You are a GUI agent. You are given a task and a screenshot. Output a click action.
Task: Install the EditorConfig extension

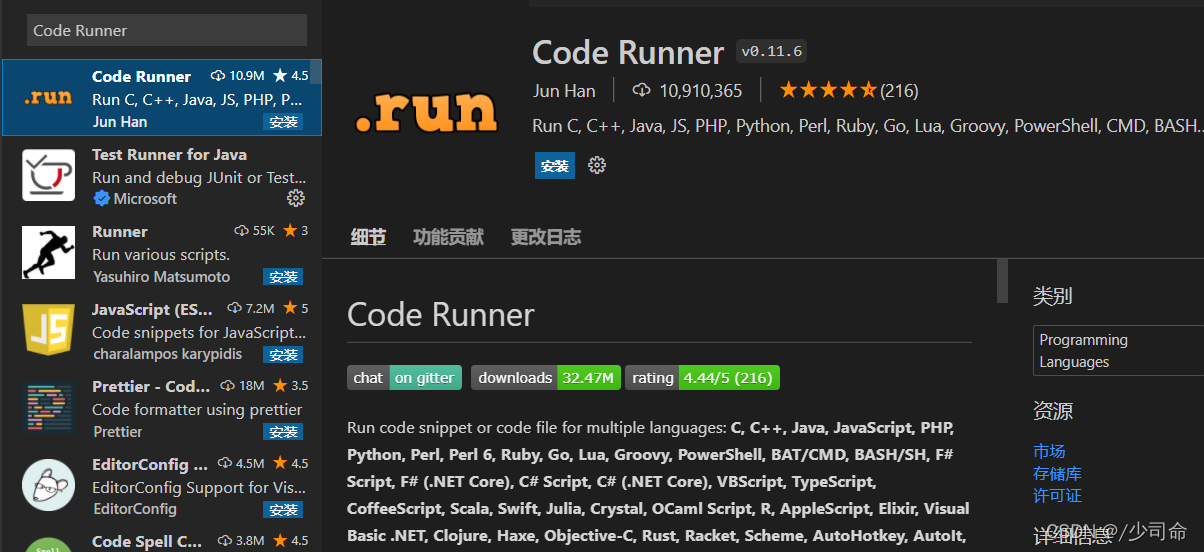tap(283, 509)
